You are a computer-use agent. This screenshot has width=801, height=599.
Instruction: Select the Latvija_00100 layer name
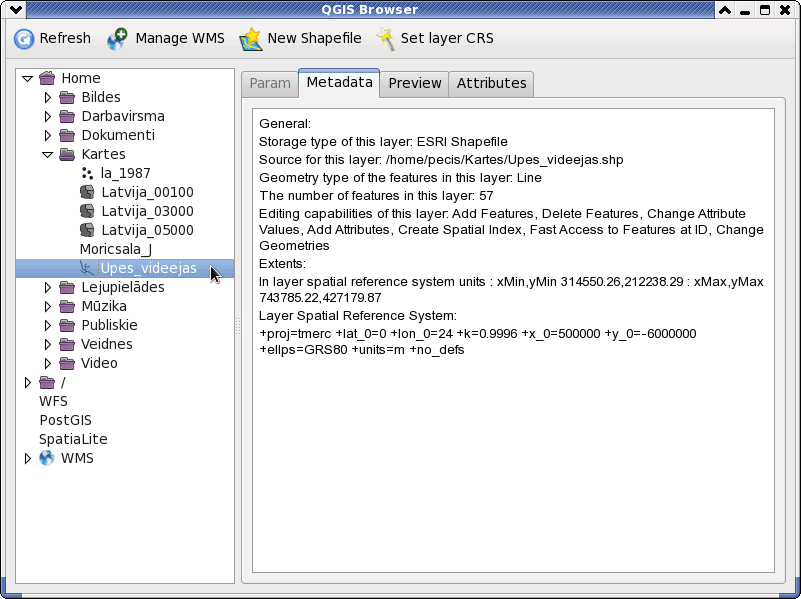(x=147, y=193)
